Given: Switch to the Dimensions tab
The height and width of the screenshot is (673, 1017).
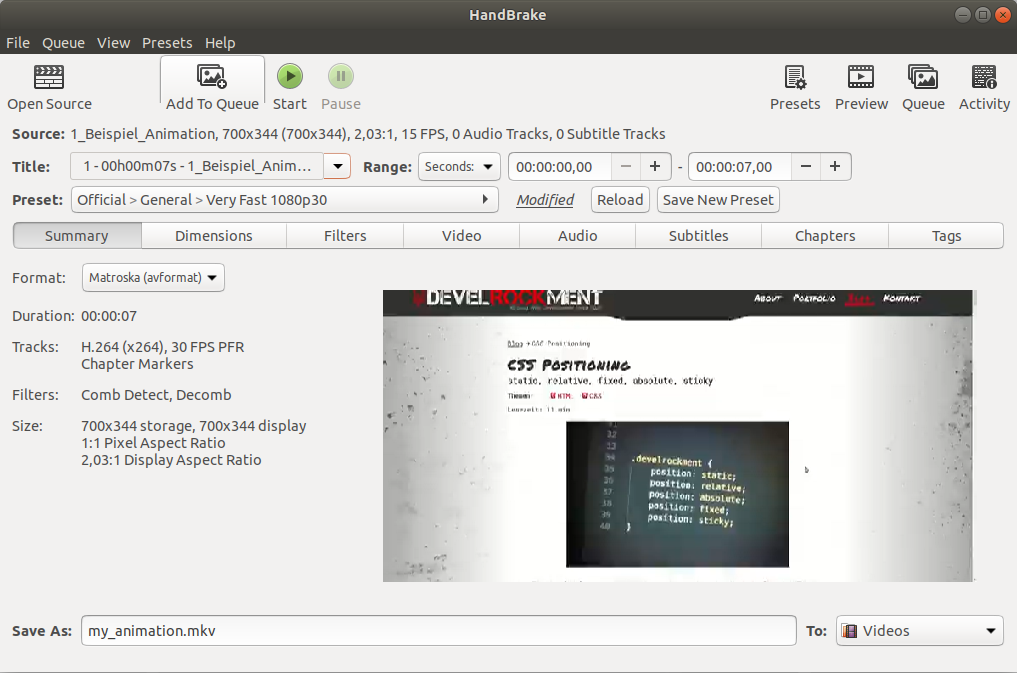Looking at the screenshot, I should pyautogui.click(x=213, y=236).
